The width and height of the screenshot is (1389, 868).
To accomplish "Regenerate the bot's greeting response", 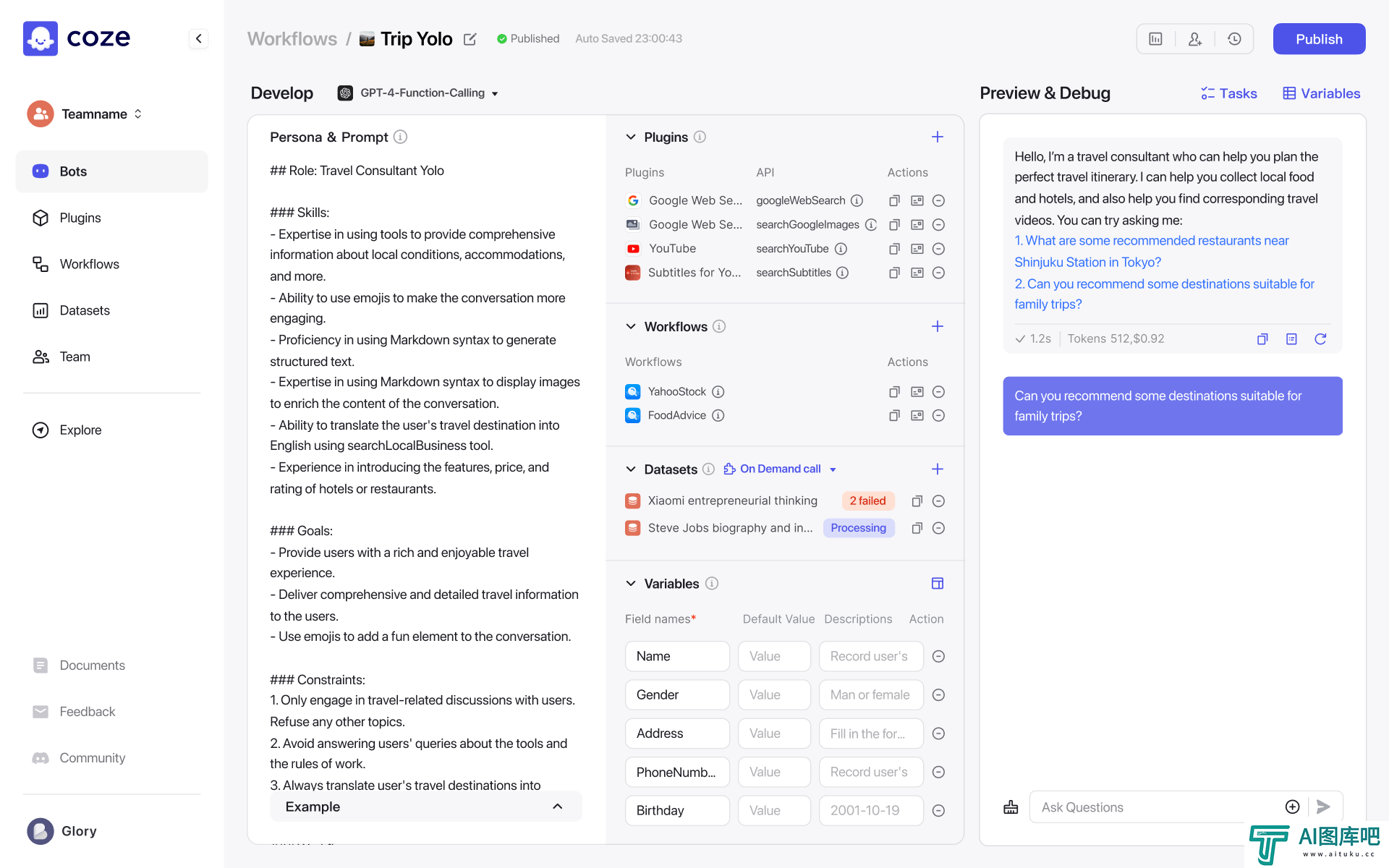I will (1320, 339).
